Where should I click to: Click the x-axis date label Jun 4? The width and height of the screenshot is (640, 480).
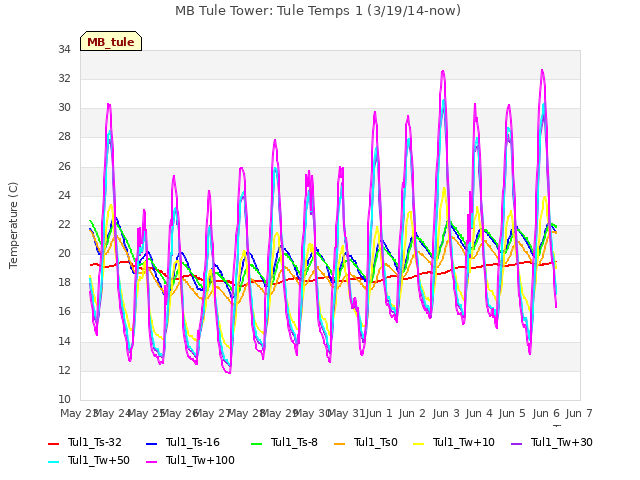pyautogui.click(x=479, y=413)
